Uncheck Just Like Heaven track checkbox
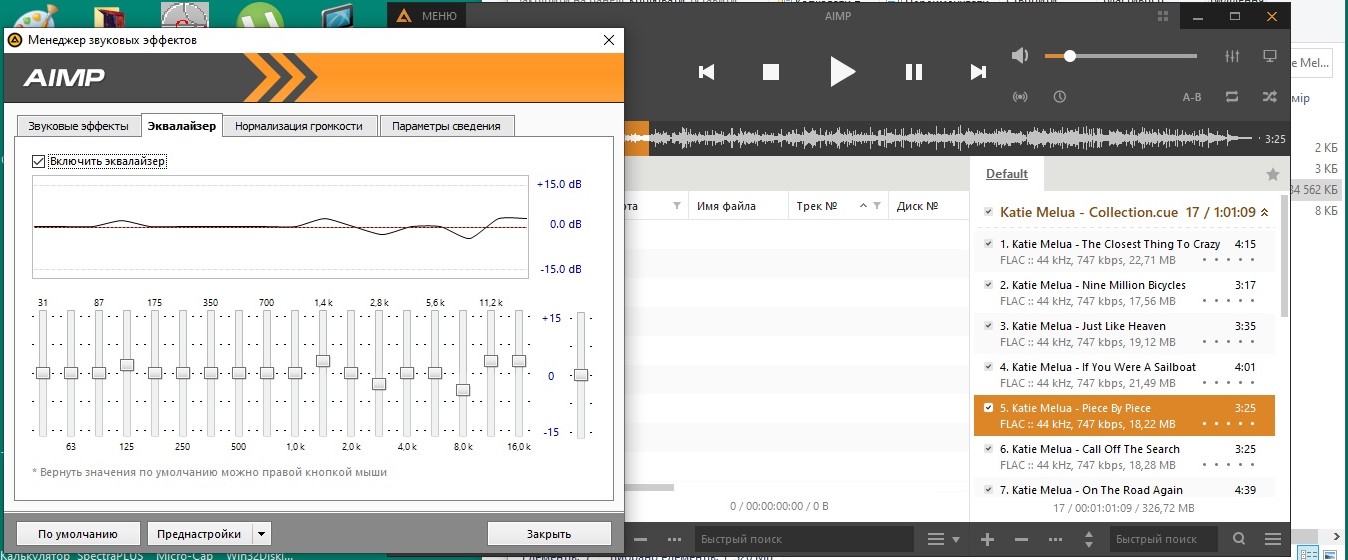The image size is (1348, 560). click(989, 326)
